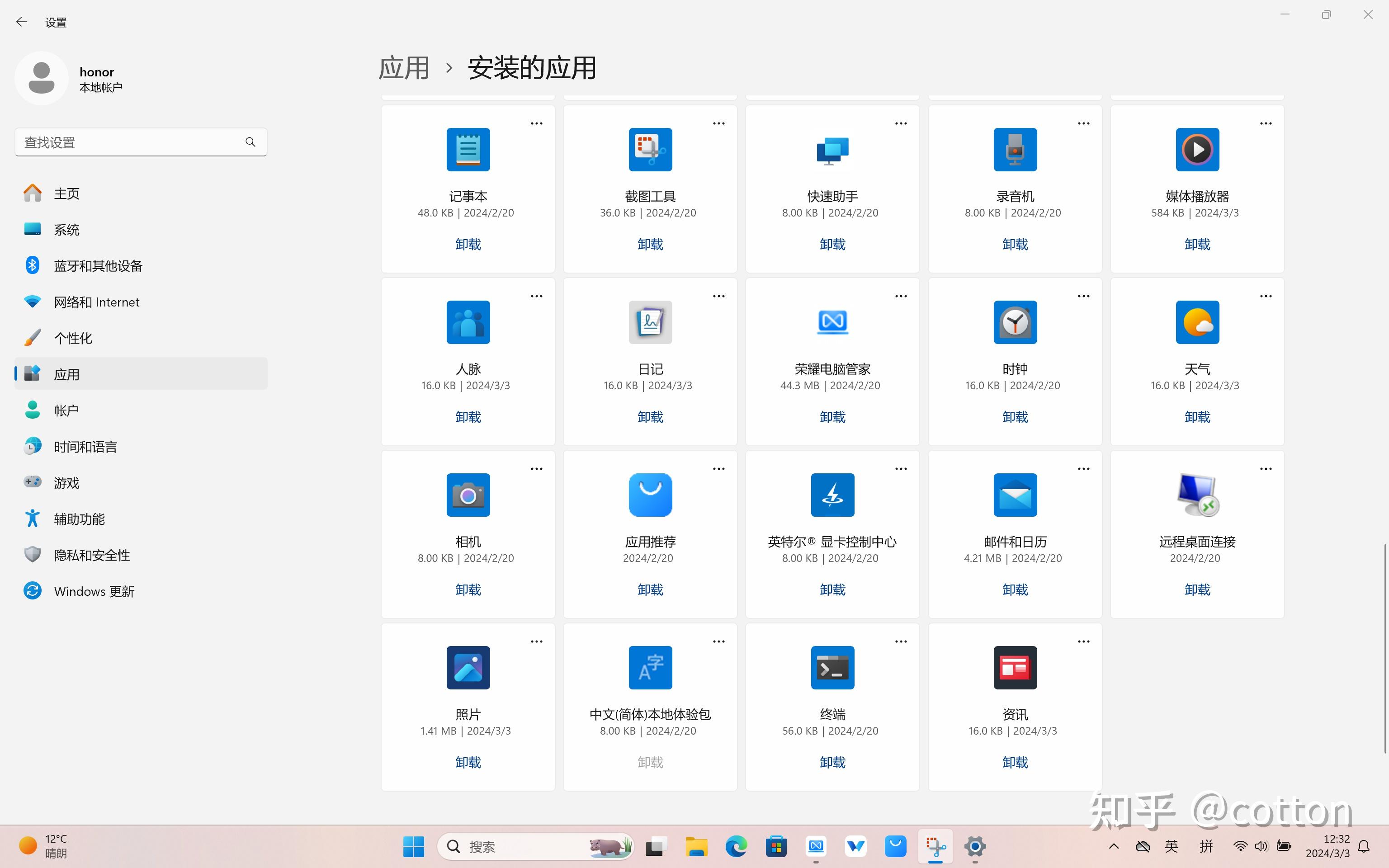Open more options for 远程桌面连接
The width and height of the screenshot is (1389, 868).
point(1266,469)
